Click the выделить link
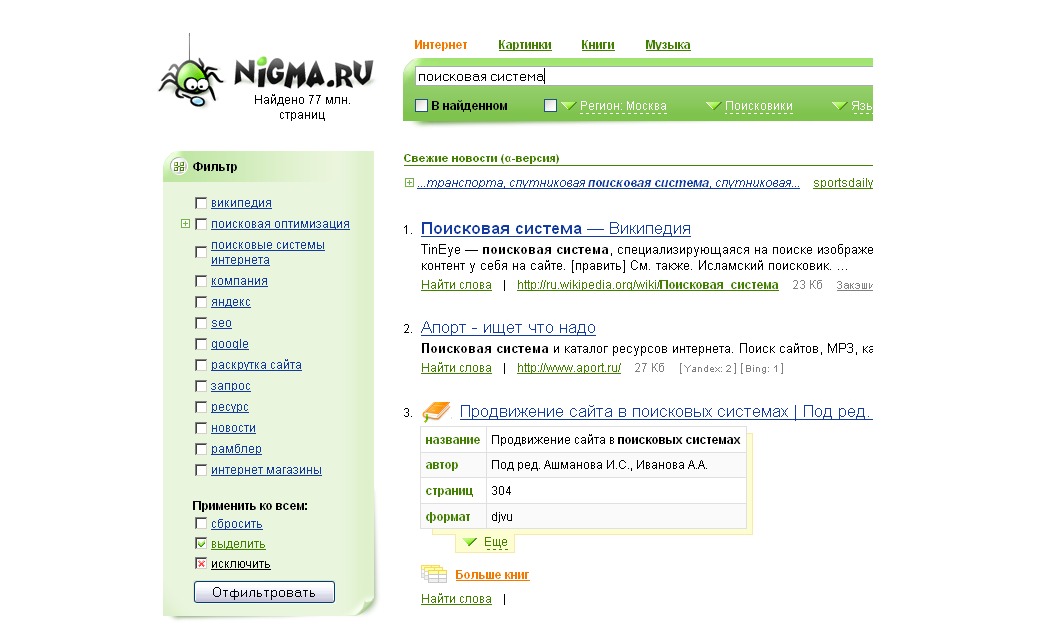Image resolution: width=1064 pixels, height=635 pixels. click(238, 544)
